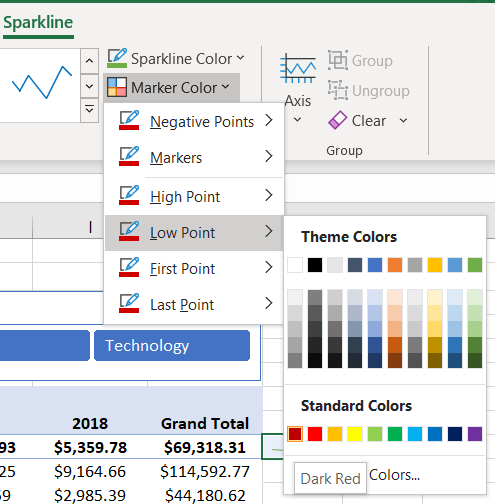Select the High Point menu entry
Image resolution: width=495 pixels, height=504 pixels.
click(x=194, y=196)
